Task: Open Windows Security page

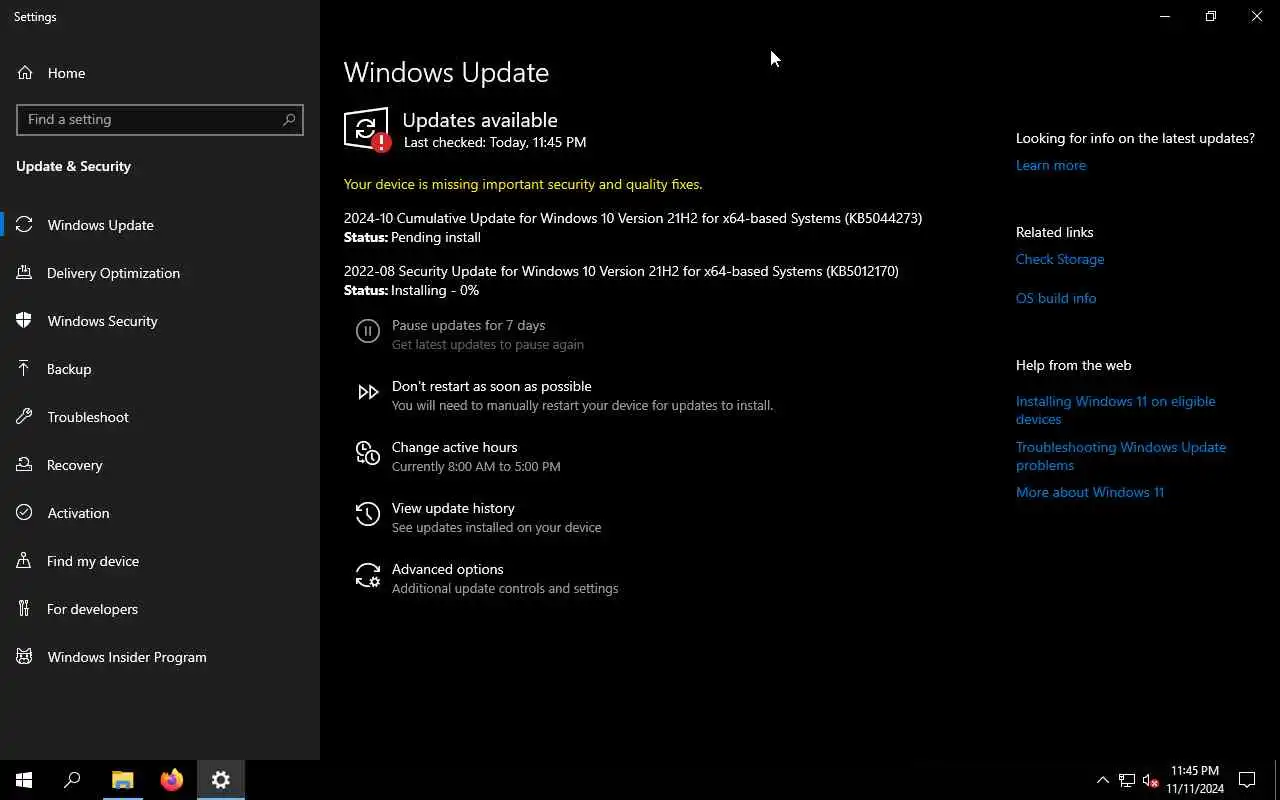Action: point(160,321)
